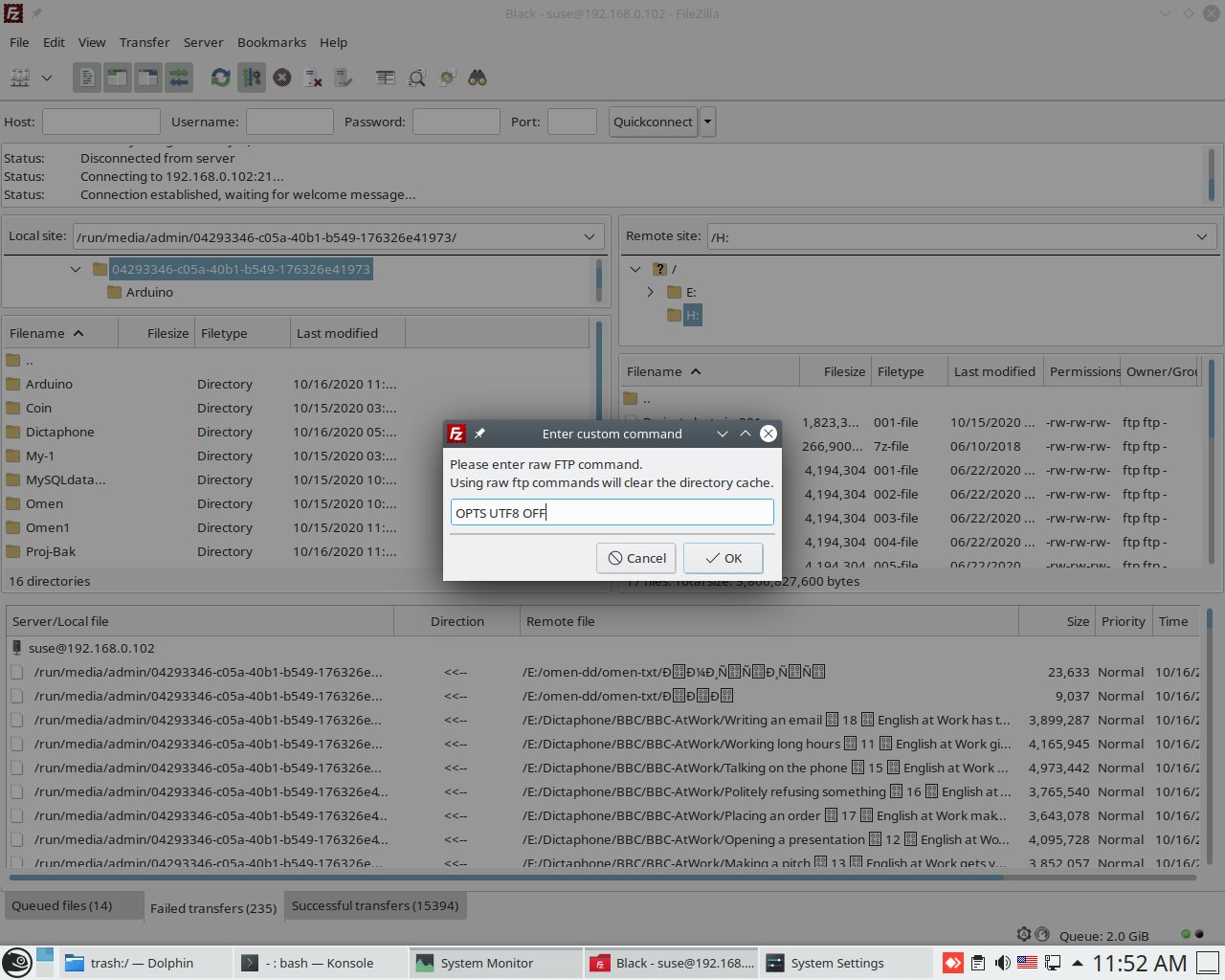
Task: Expand the Site Manager dropdown arrow
Action: point(46,78)
